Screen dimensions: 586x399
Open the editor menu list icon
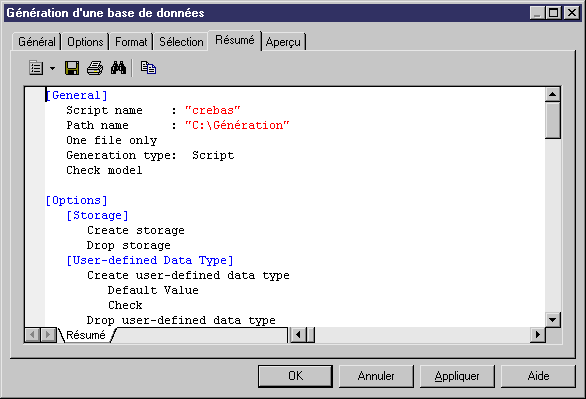pos(36,68)
